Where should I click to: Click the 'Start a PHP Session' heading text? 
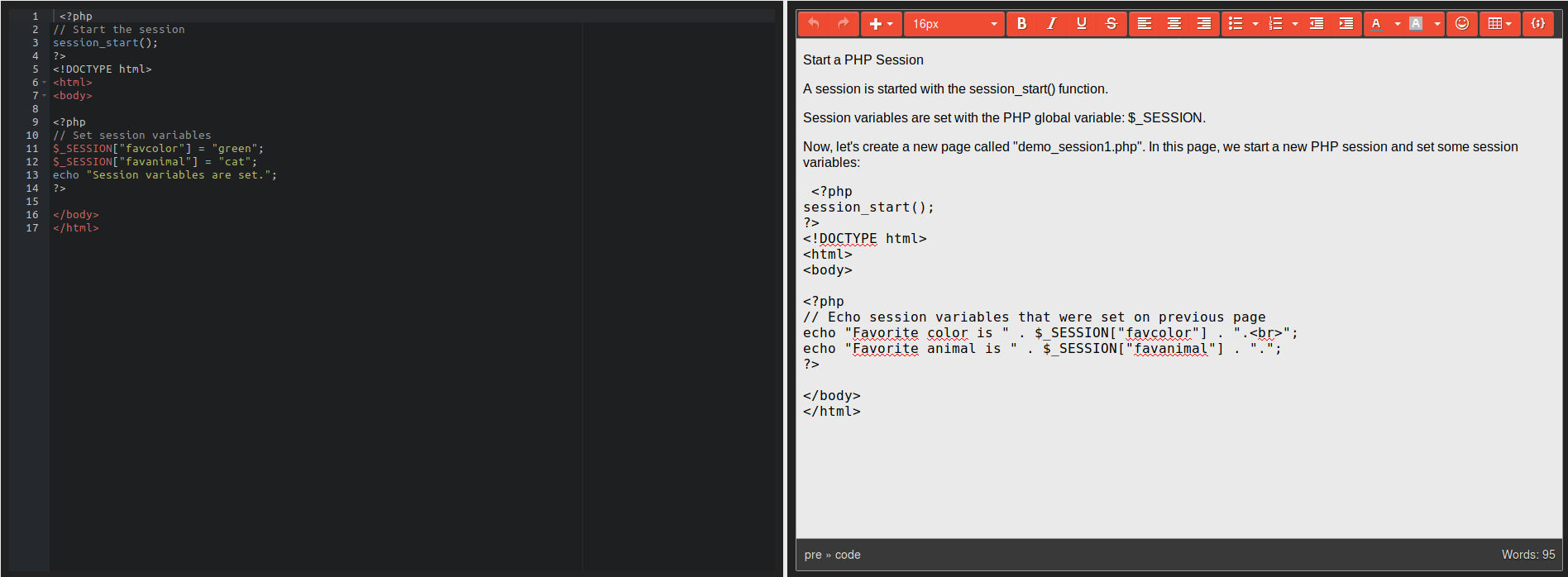(863, 60)
